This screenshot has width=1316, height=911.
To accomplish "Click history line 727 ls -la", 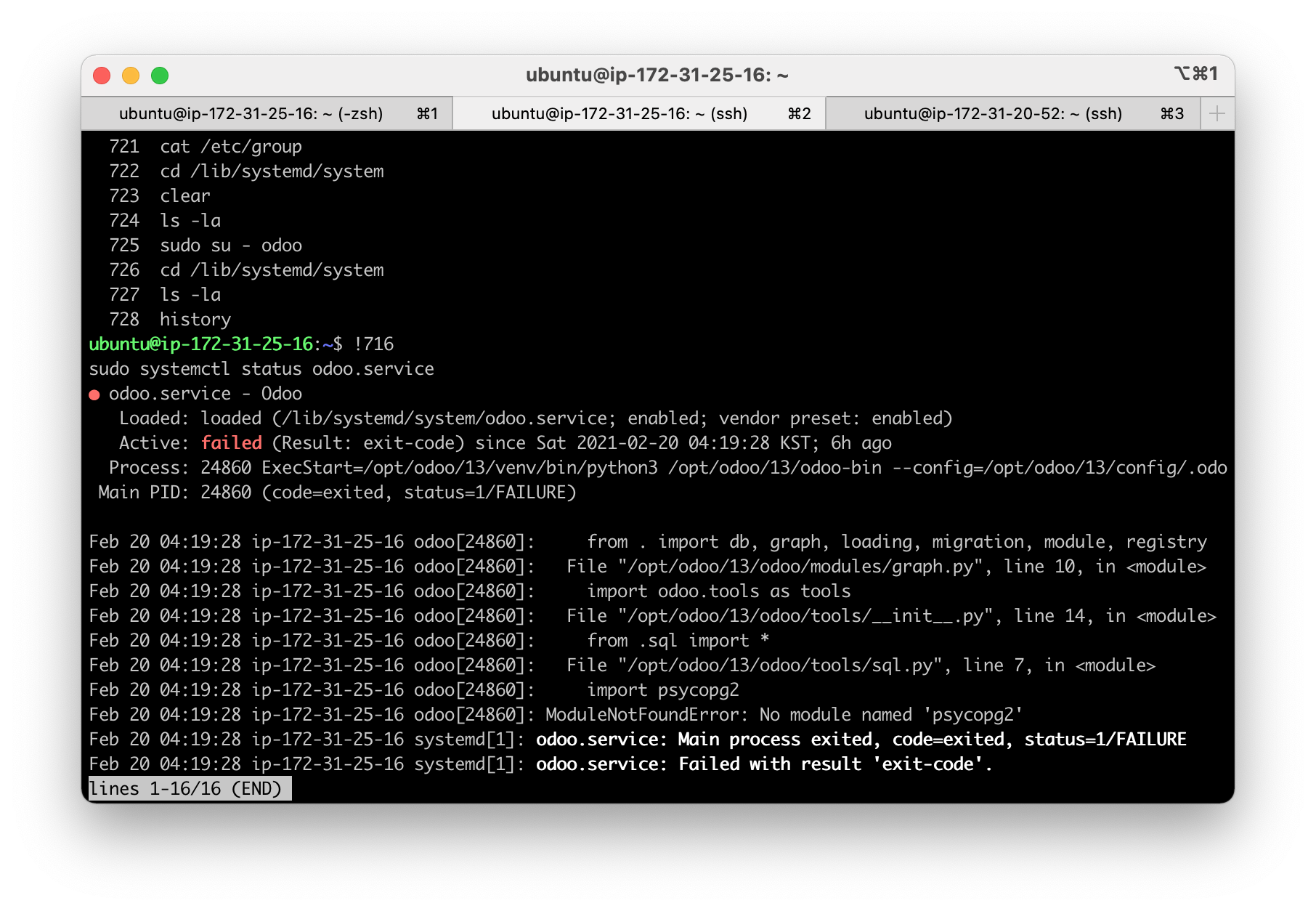I will tap(165, 295).
